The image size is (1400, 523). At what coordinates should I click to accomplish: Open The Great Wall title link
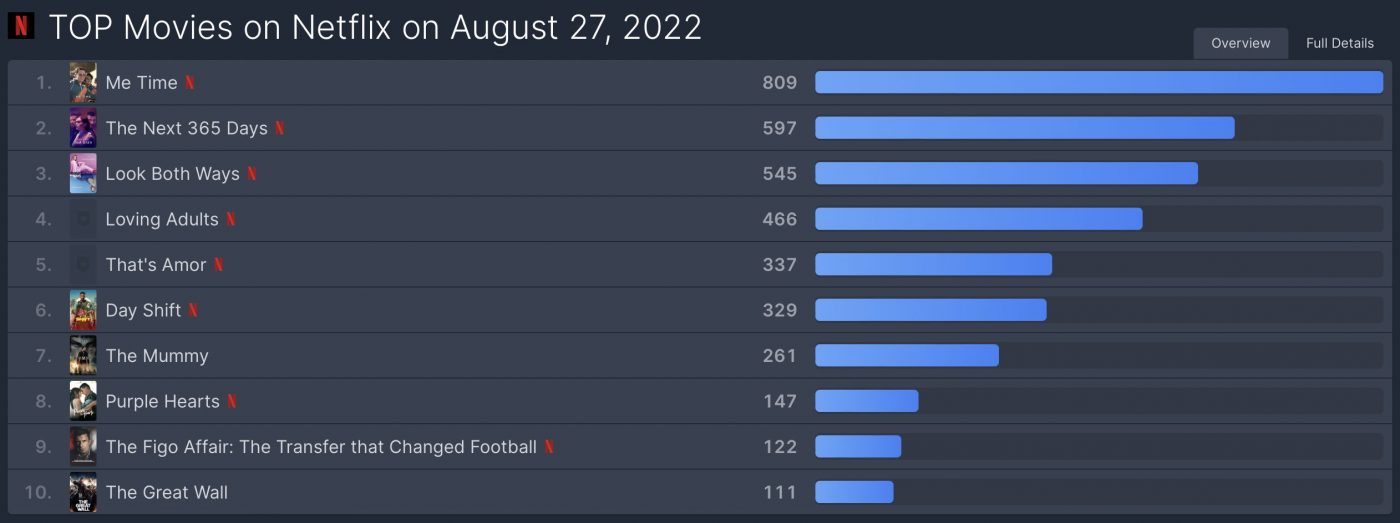pyautogui.click(x=166, y=492)
